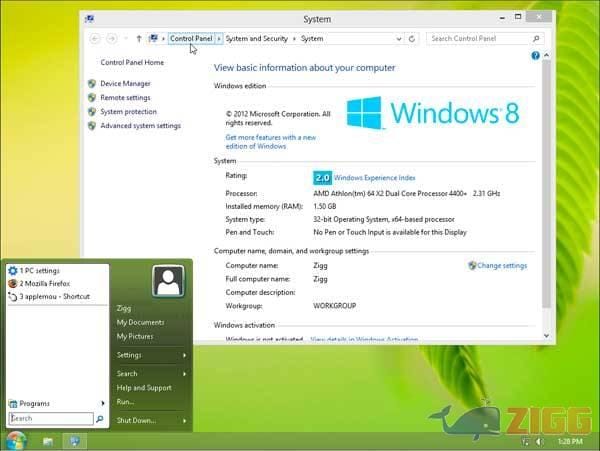600x451 pixels.
Task: Select Help and Support in Start menu
Action: click(x=144, y=388)
